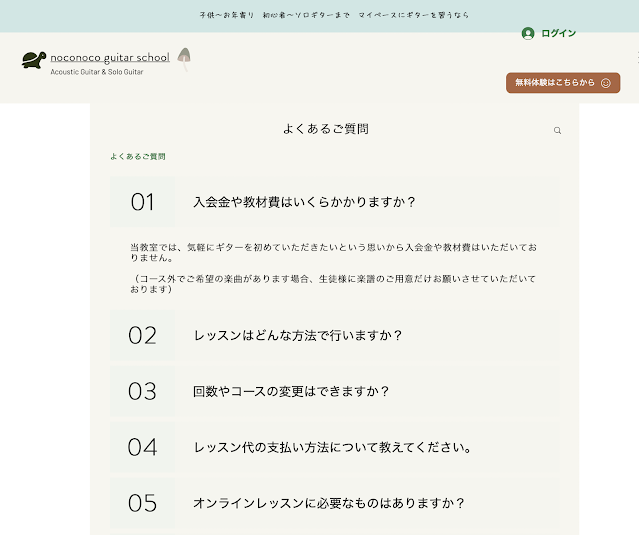639x535 pixels.
Task: Click the login avatar icon
Action: (x=528, y=33)
